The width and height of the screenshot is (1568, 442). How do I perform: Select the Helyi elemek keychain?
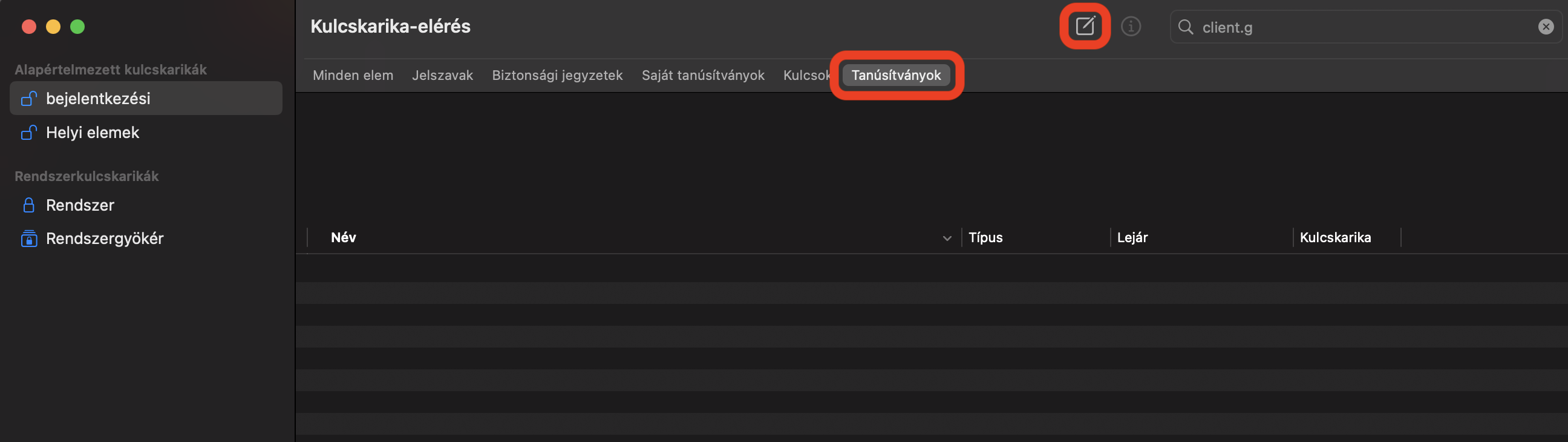(93, 132)
